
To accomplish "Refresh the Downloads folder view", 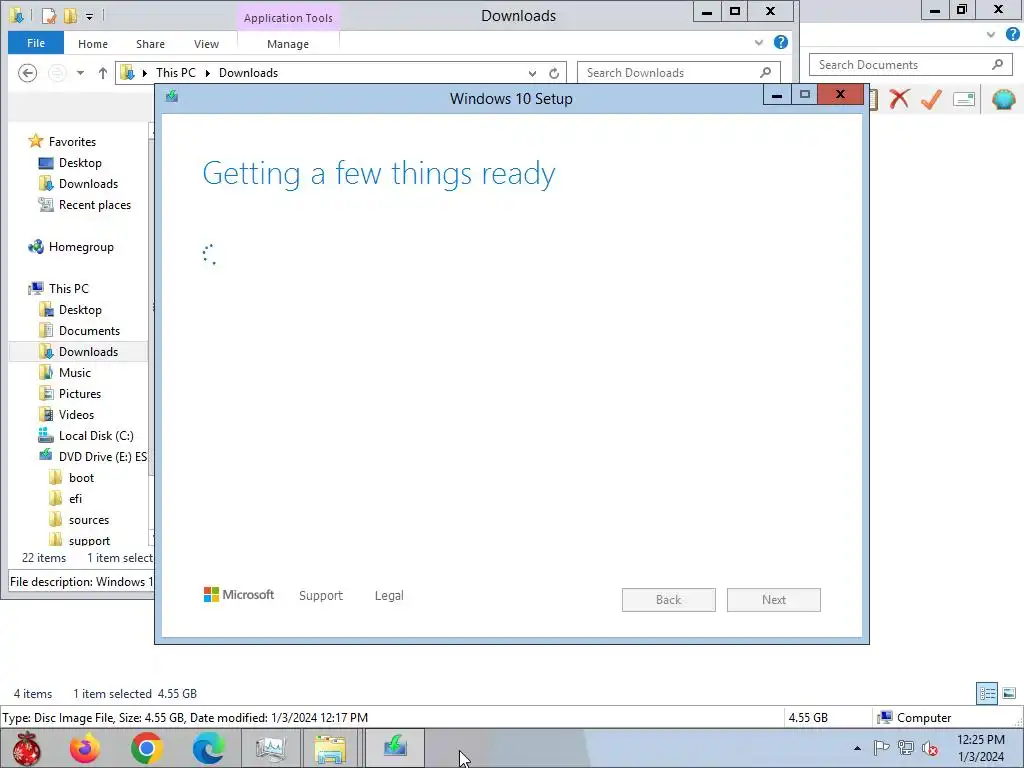I will (554, 73).
